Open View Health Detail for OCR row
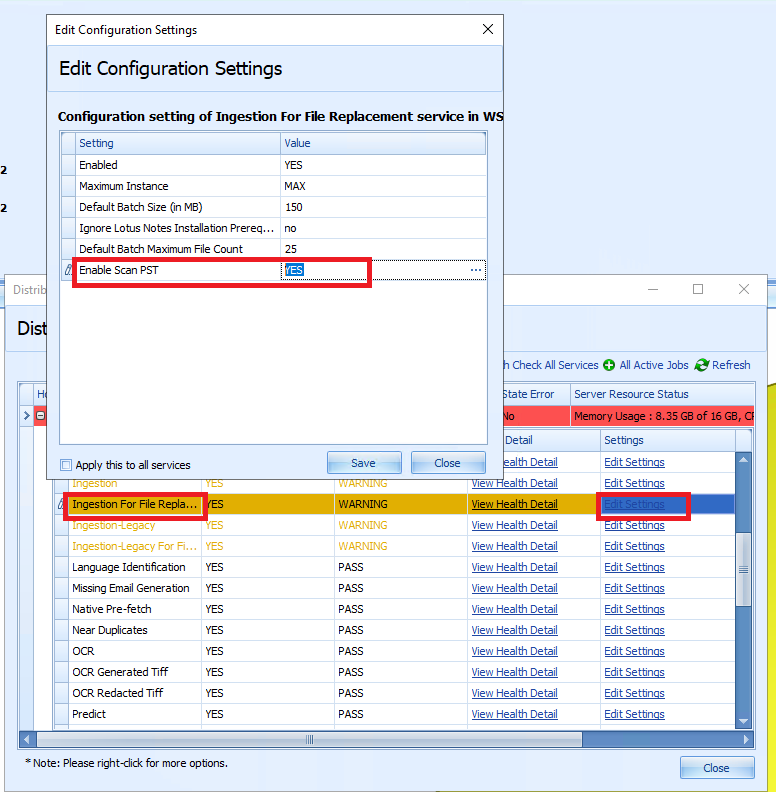This screenshot has width=776, height=792. pyautogui.click(x=514, y=651)
